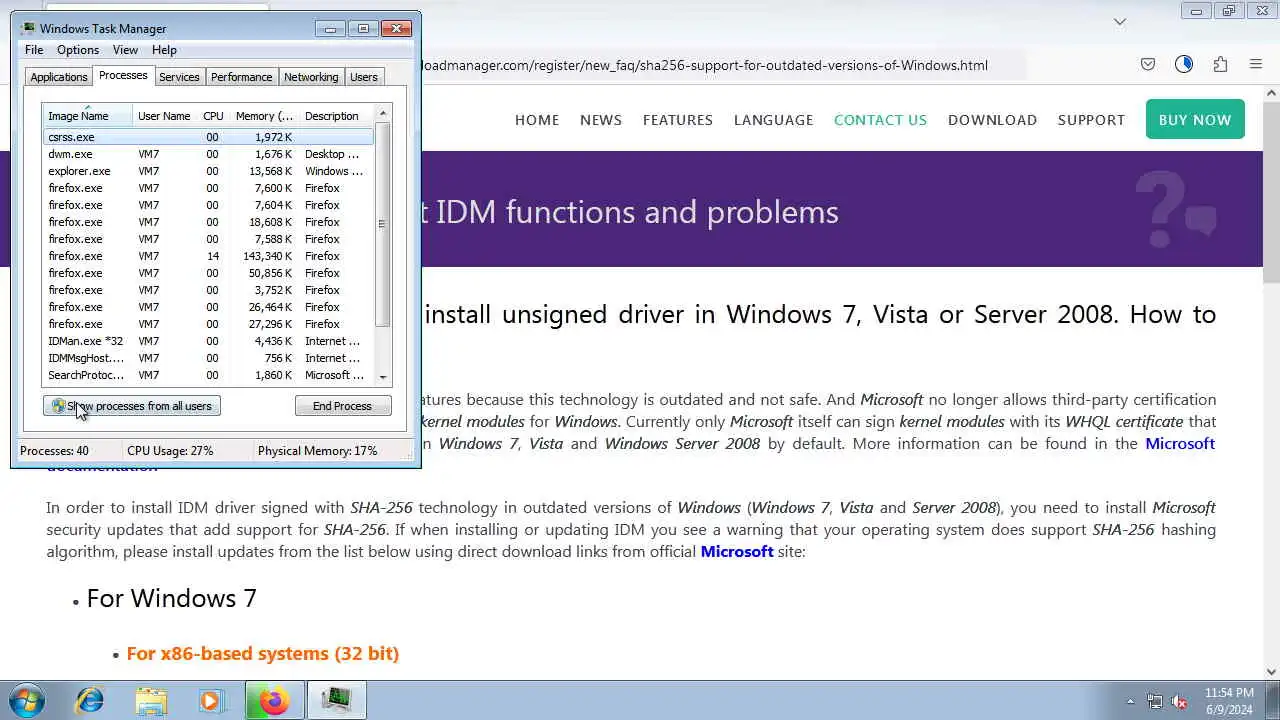Screen dimensions: 1280x720
Task: Switch to Firefox taskbar icon
Action: 273,700
